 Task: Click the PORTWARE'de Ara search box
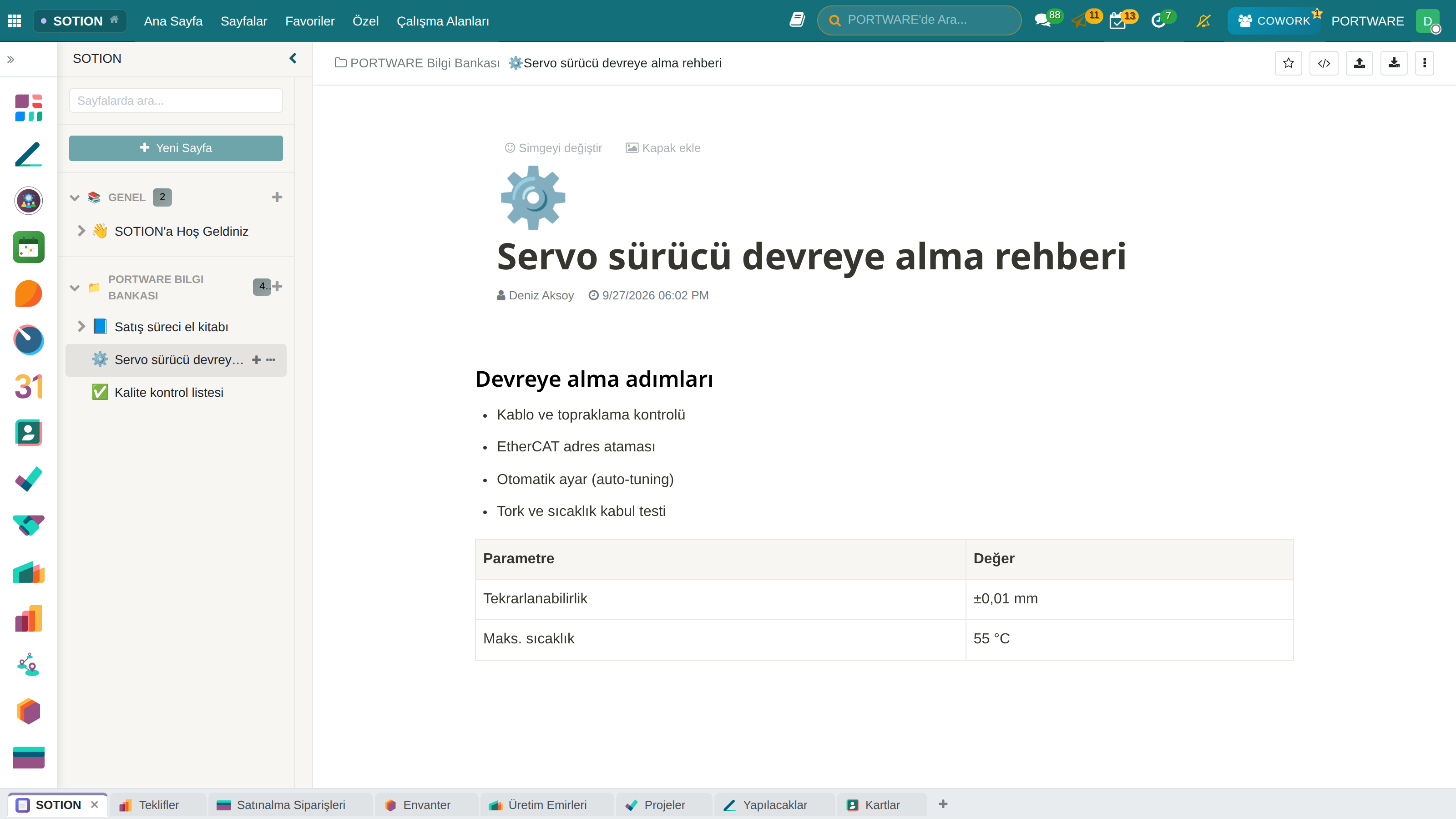[x=919, y=20]
